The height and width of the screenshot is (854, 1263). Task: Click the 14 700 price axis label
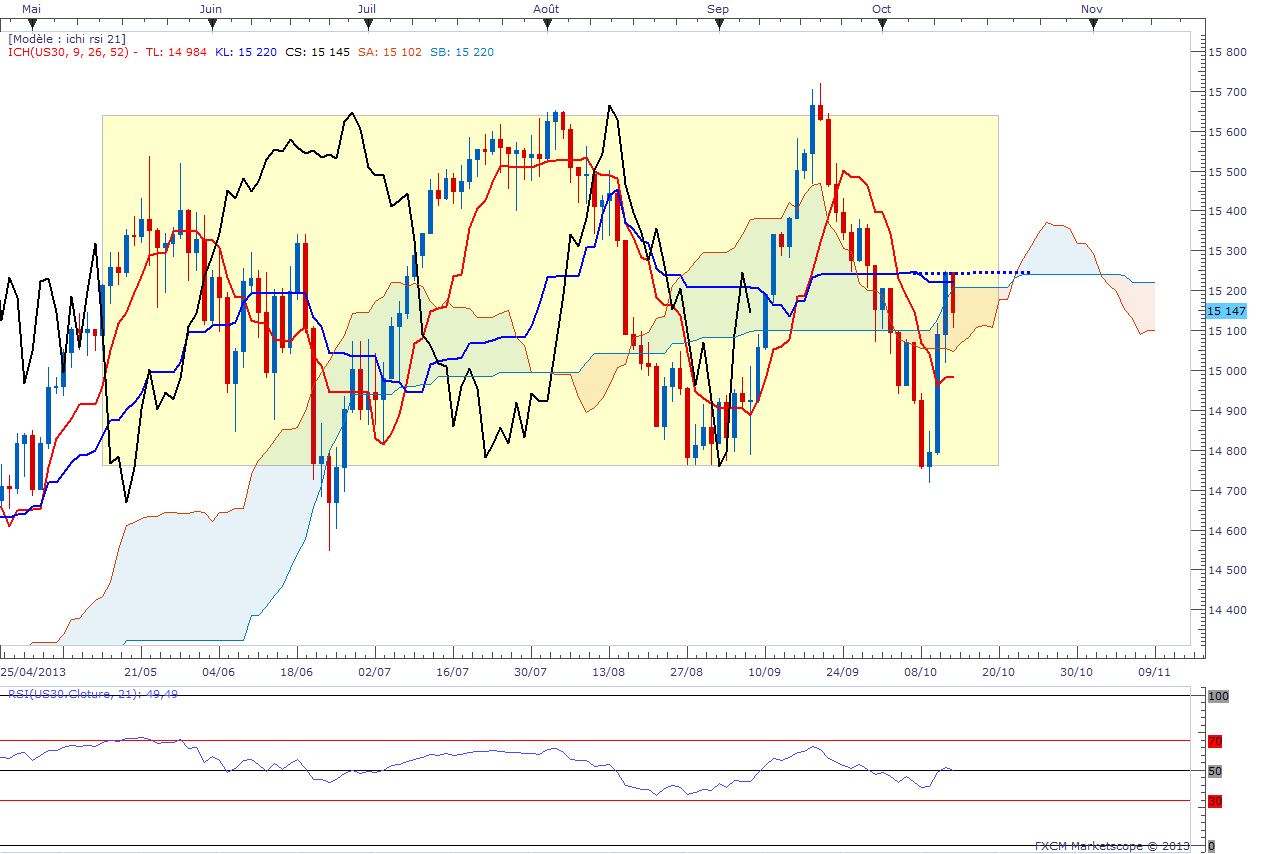[1227, 491]
